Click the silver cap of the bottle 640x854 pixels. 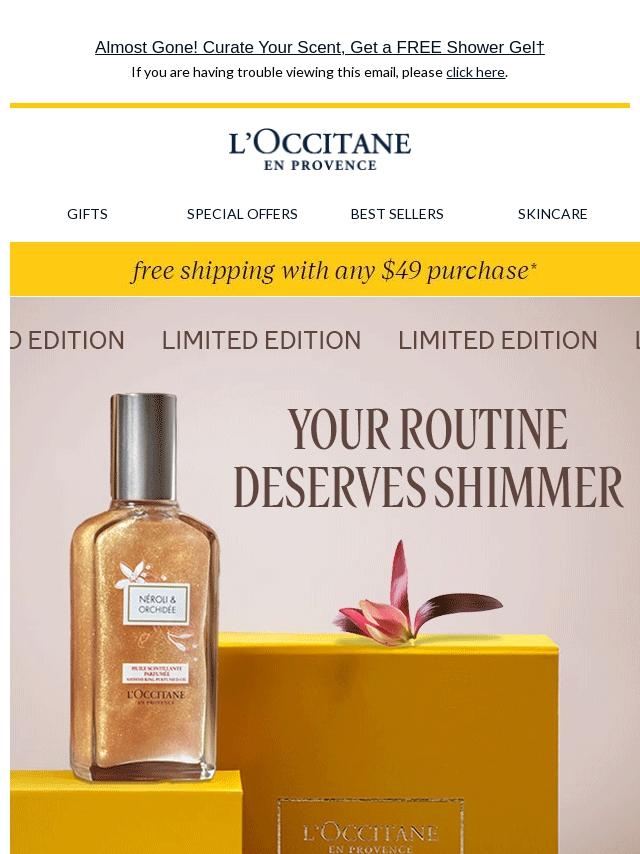tap(144, 446)
